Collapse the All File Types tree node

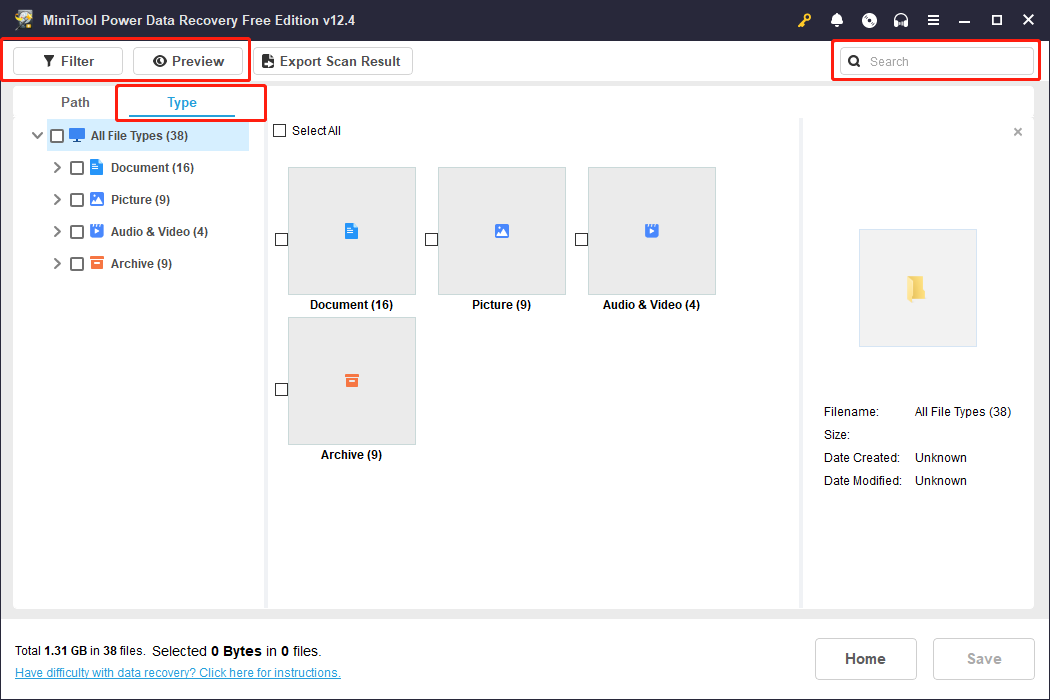pos(38,135)
